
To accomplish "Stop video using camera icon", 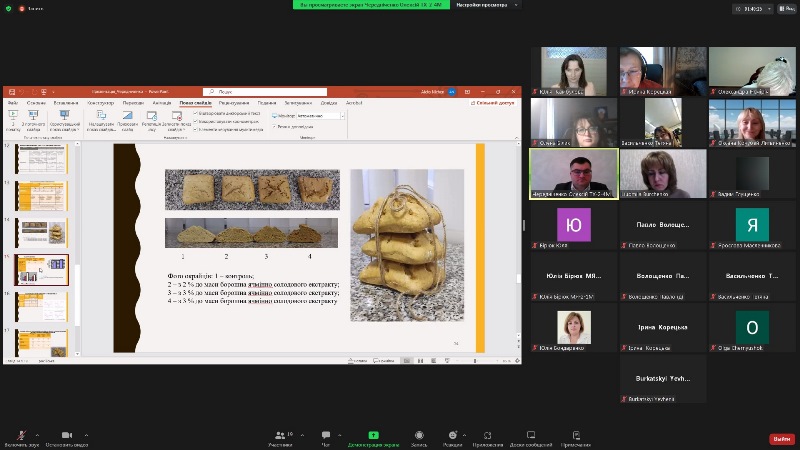I will (66, 435).
